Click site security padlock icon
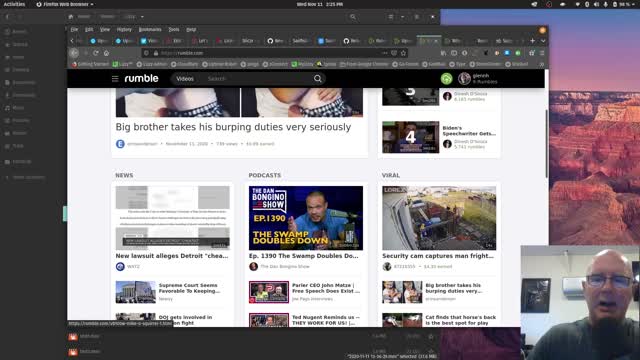 (x=156, y=53)
